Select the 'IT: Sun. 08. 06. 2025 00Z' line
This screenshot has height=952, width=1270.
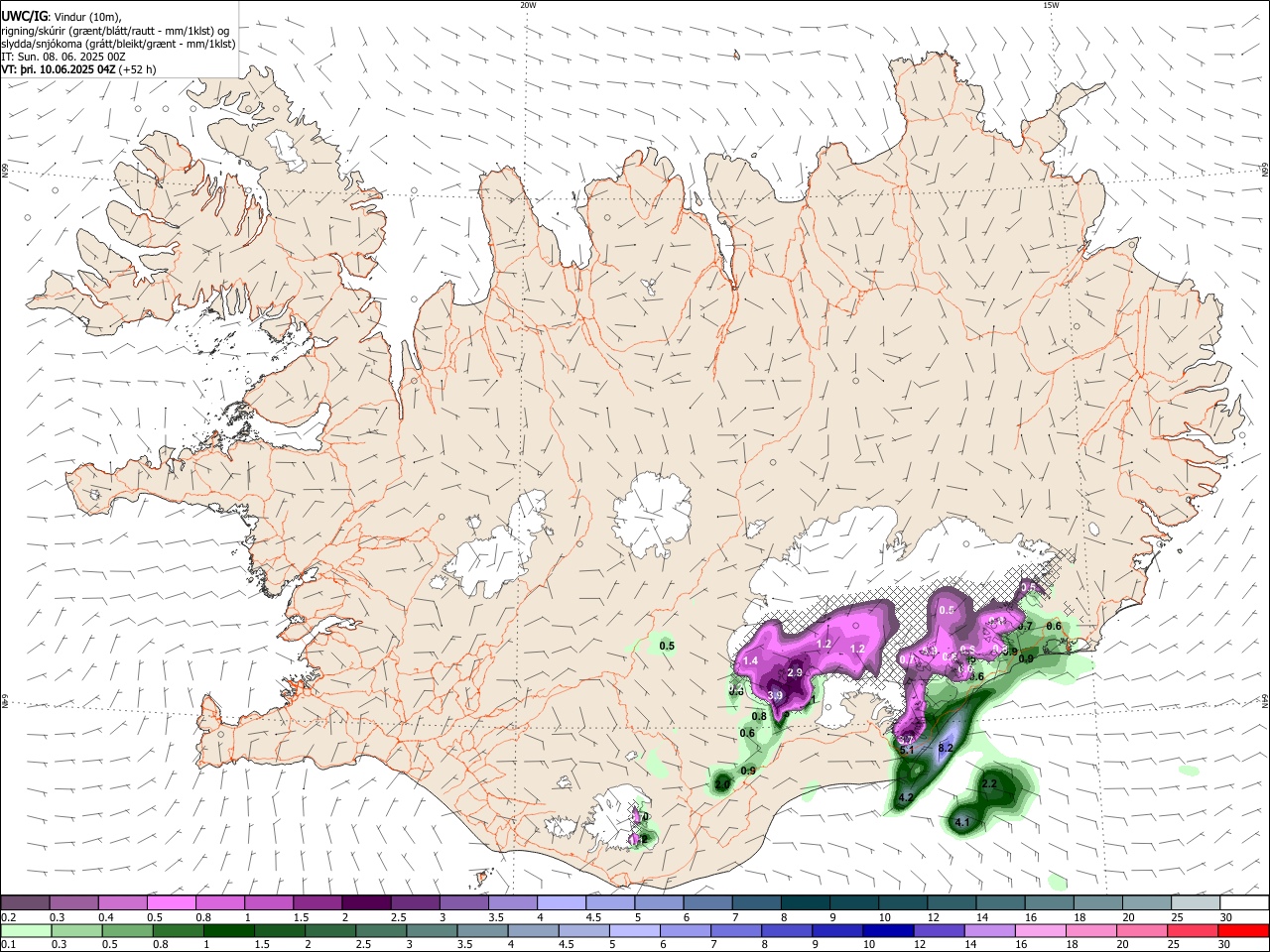[x=63, y=58]
